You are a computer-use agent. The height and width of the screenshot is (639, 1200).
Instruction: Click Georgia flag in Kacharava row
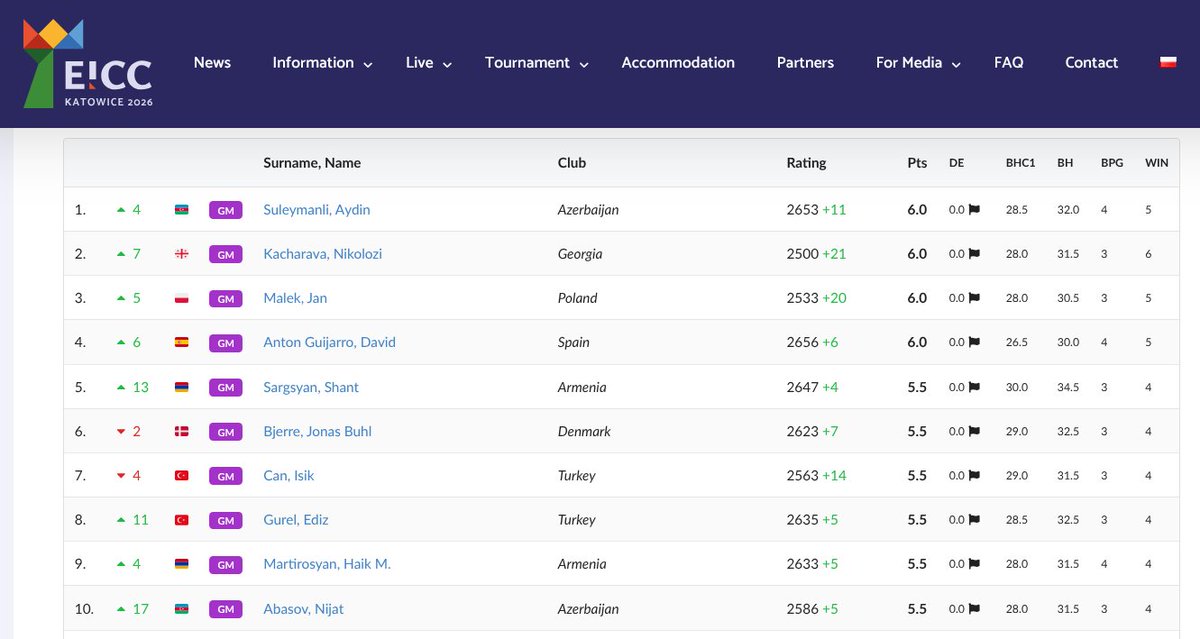(x=182, y=254)
